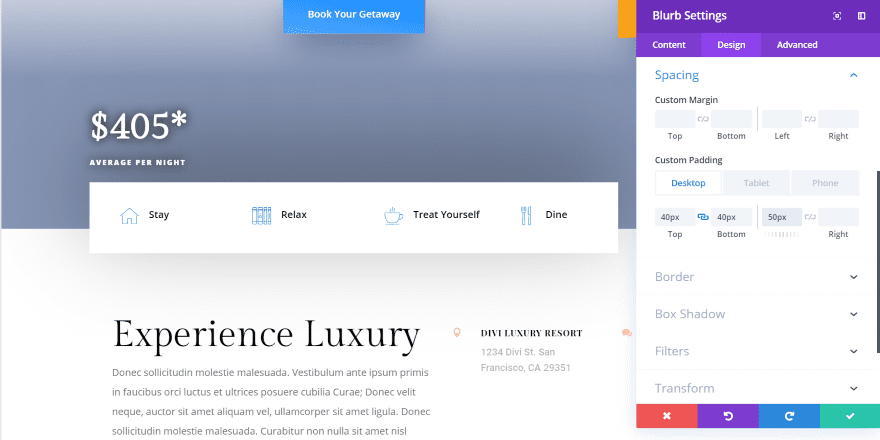Click the fork and knife Dine icon
The width and height of the screenshot is (880, 440).
click(x=526, y=216)
